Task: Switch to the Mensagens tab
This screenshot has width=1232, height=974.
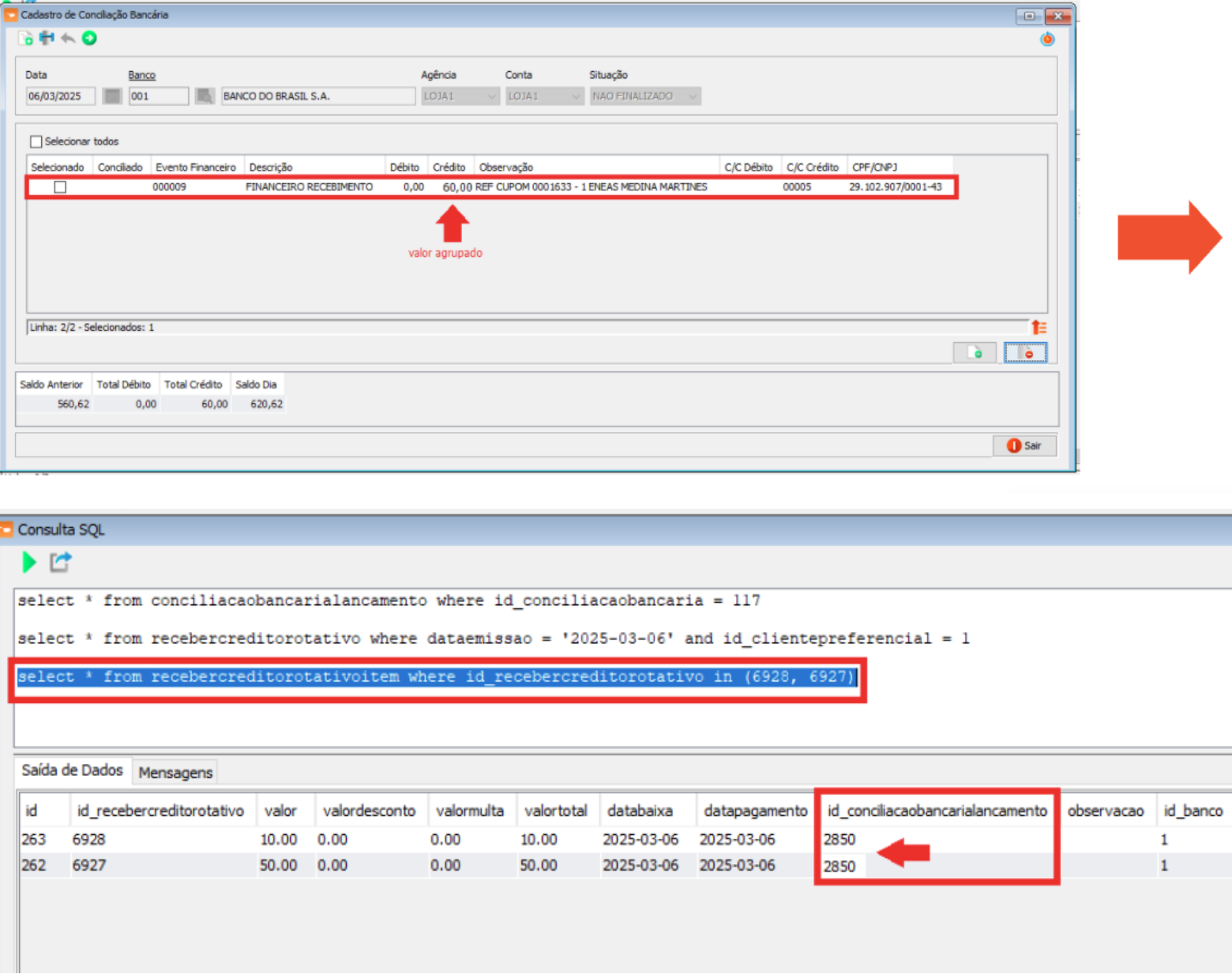Action: click(175, 773)
